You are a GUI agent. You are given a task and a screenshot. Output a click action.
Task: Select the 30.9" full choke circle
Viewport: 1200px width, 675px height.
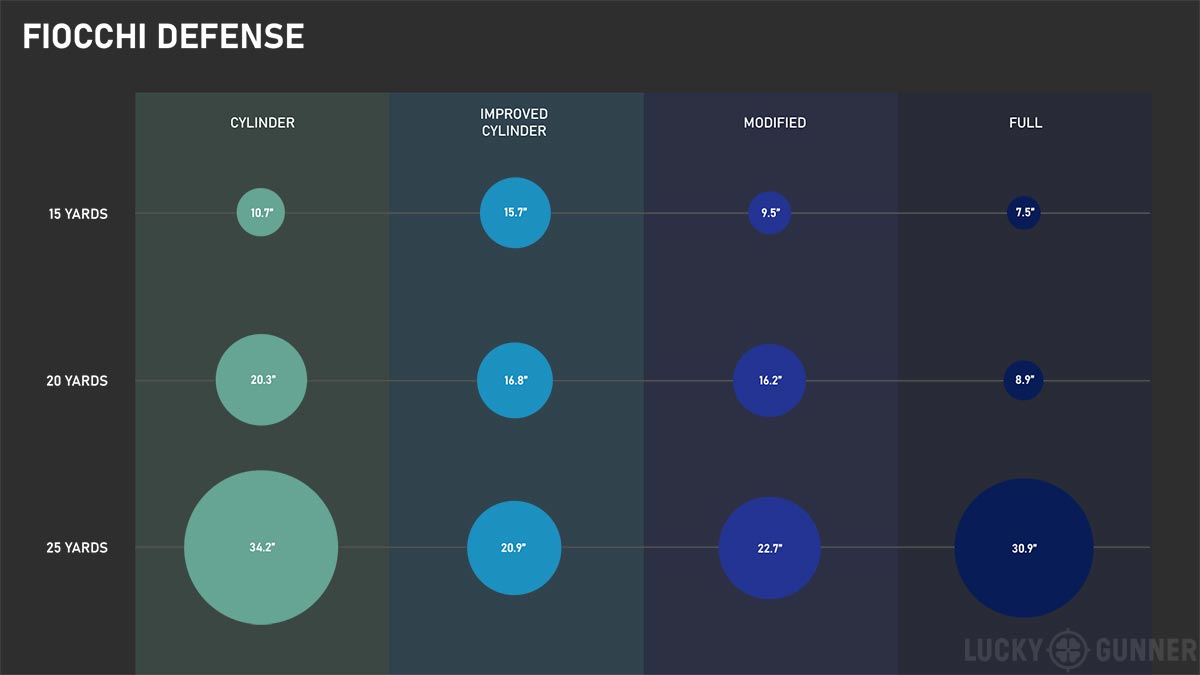tap(1024, 548)
